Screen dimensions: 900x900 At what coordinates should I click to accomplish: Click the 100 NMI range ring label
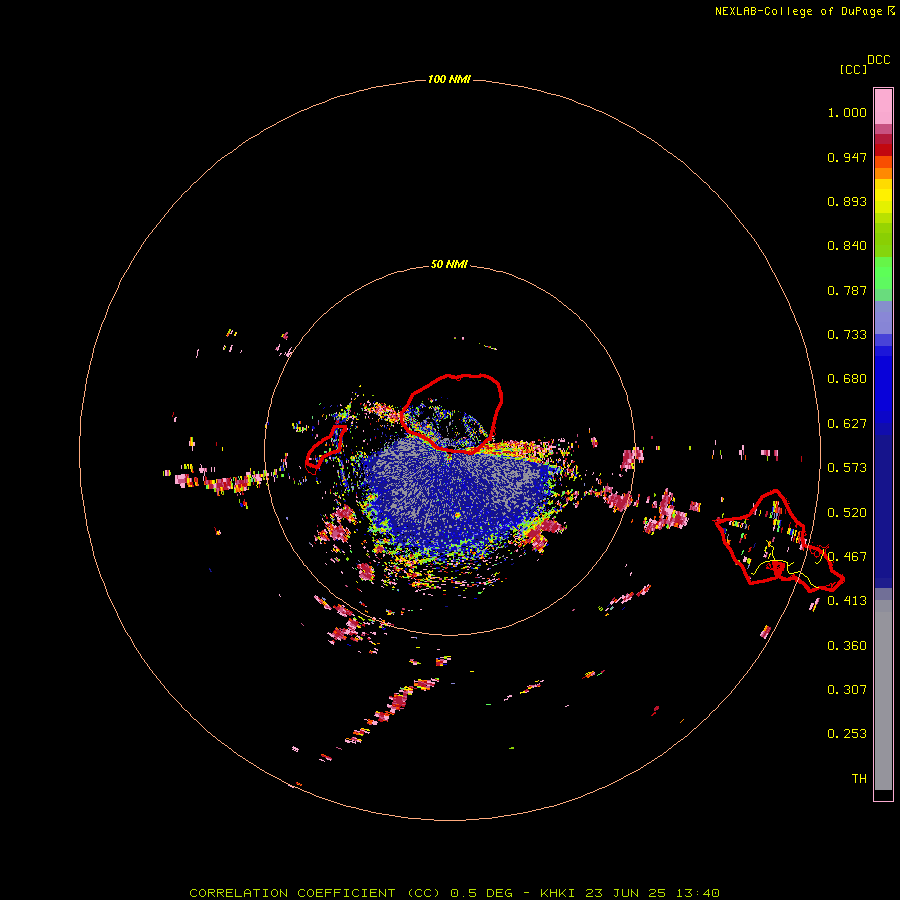pos(449,79)
